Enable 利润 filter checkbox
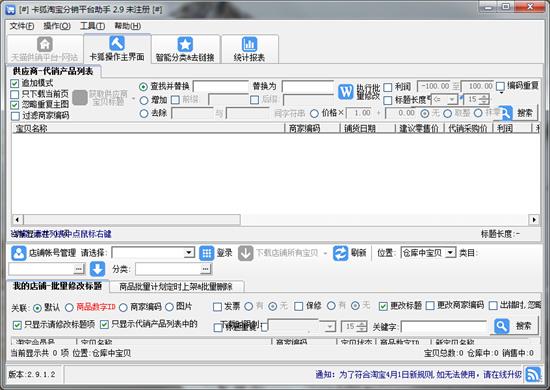 (x=388, y=87)
